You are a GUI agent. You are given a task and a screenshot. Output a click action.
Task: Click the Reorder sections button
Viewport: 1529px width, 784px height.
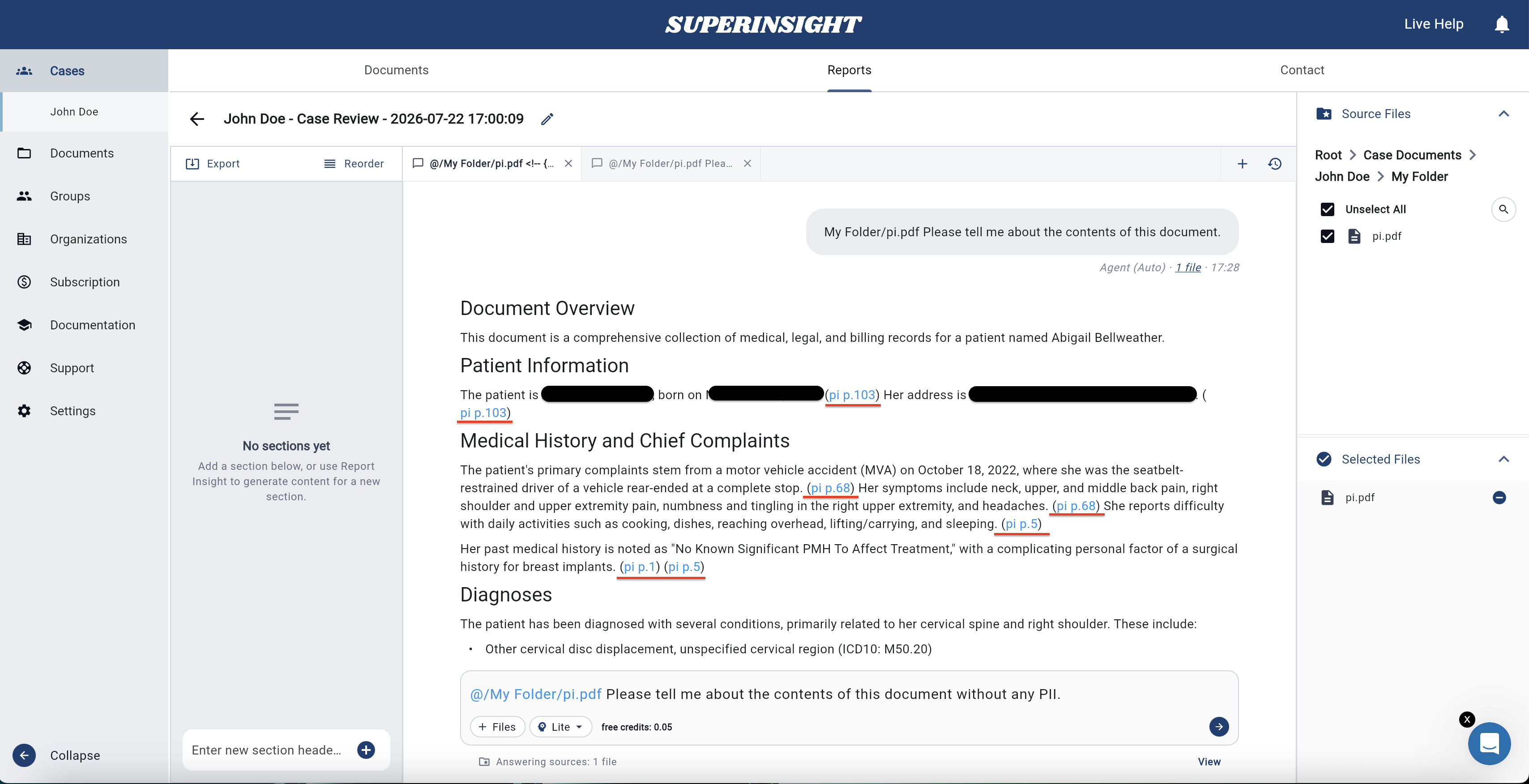[x=354, y=164]
